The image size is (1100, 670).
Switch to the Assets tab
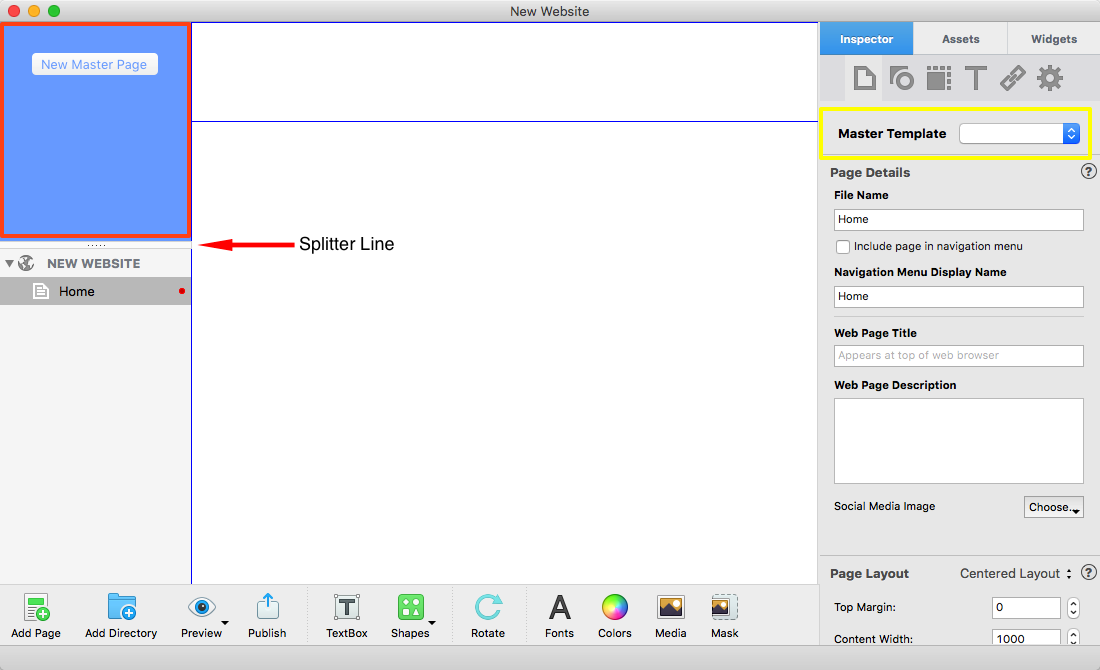(960, 39)
